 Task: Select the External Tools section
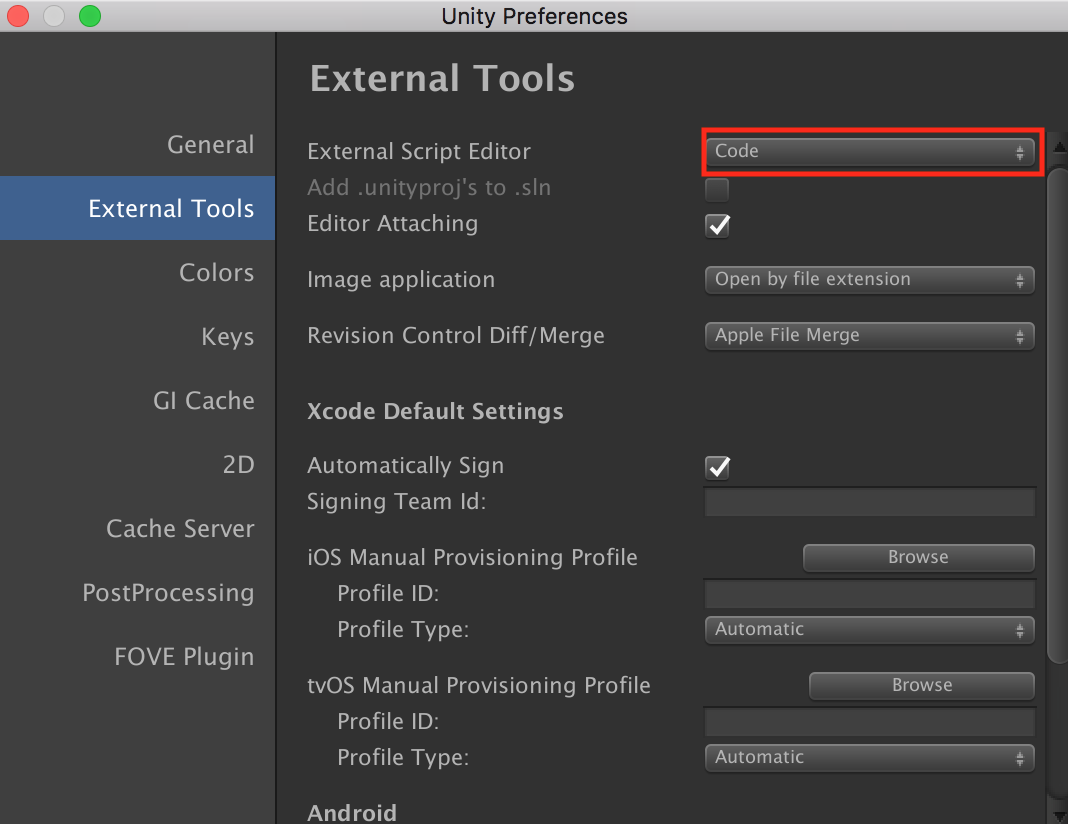171,208
